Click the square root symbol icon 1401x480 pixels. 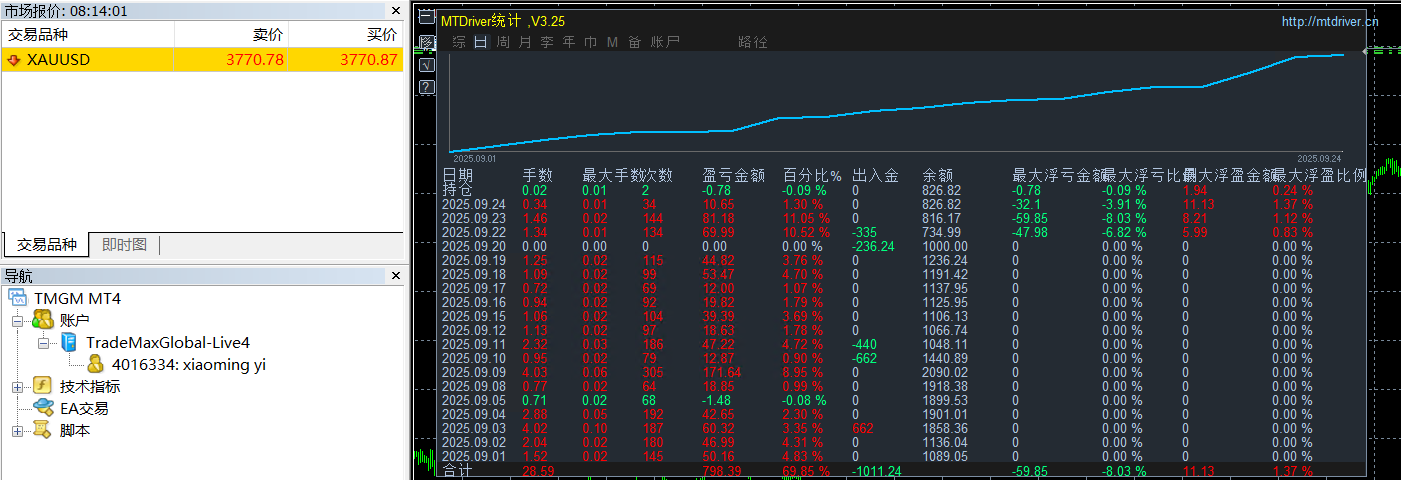tap(427, 65)
